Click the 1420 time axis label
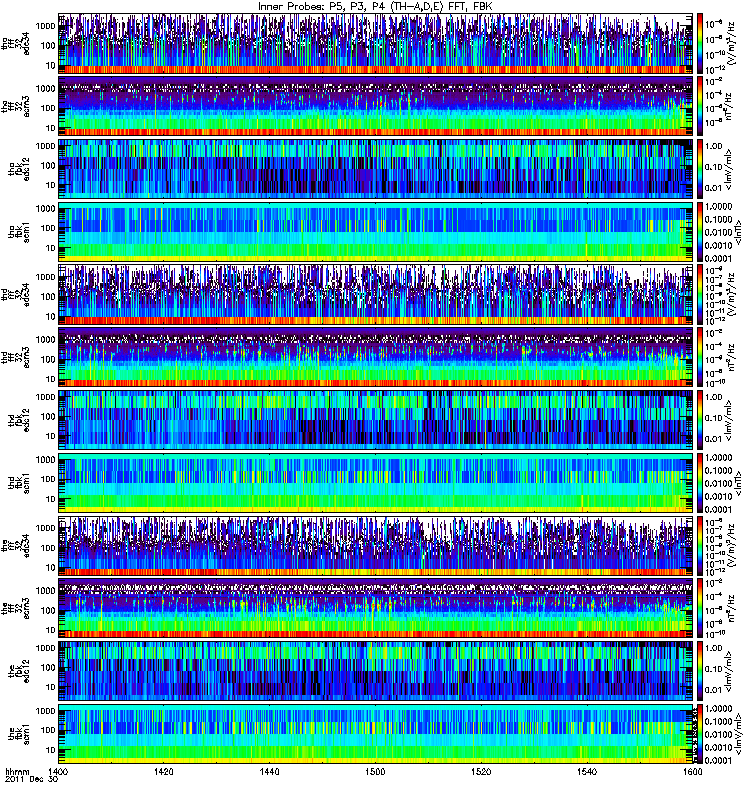Viewport: 750px width, 800px height. coord(163,771)
